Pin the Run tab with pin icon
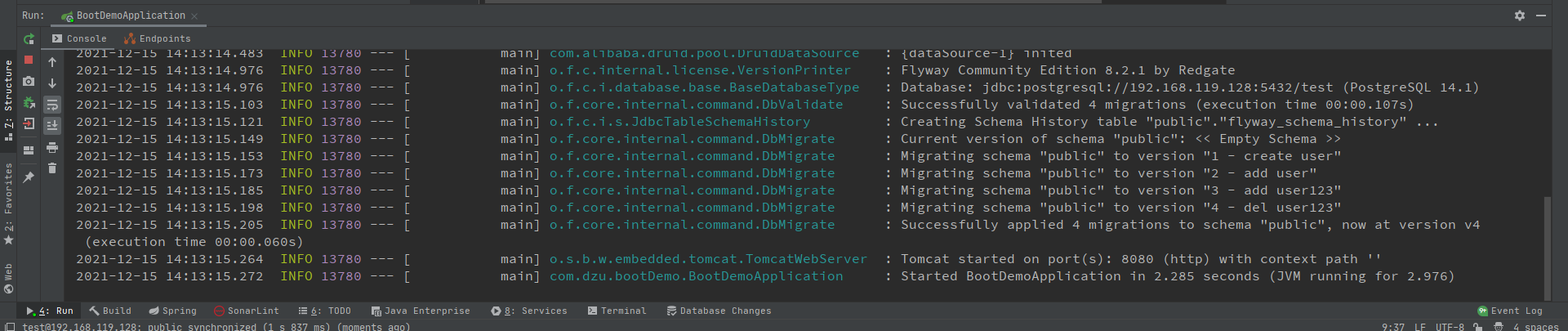1568x331 pixels. click(x=29, y=177)
